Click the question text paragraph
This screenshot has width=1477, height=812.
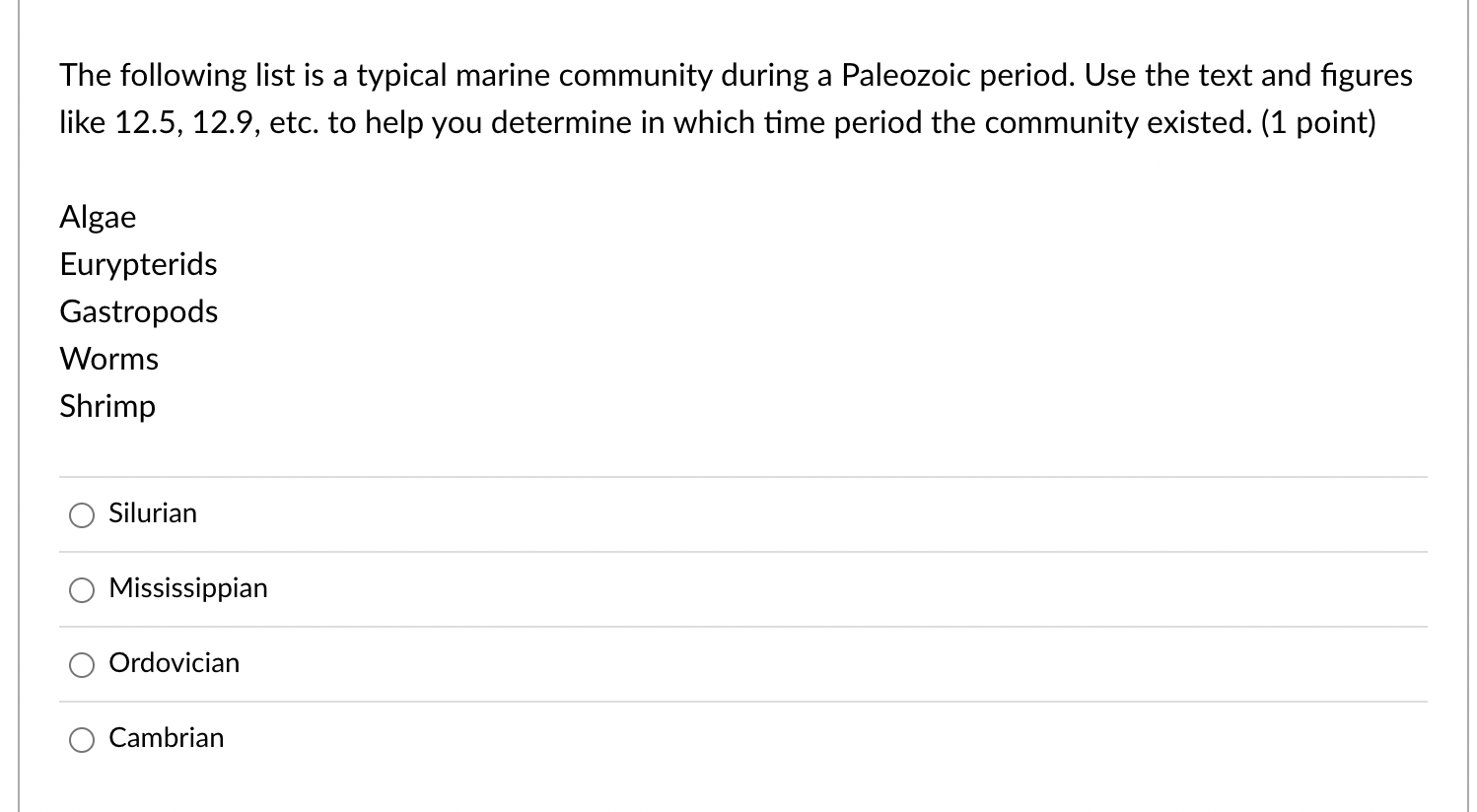[x=735, y=99]
